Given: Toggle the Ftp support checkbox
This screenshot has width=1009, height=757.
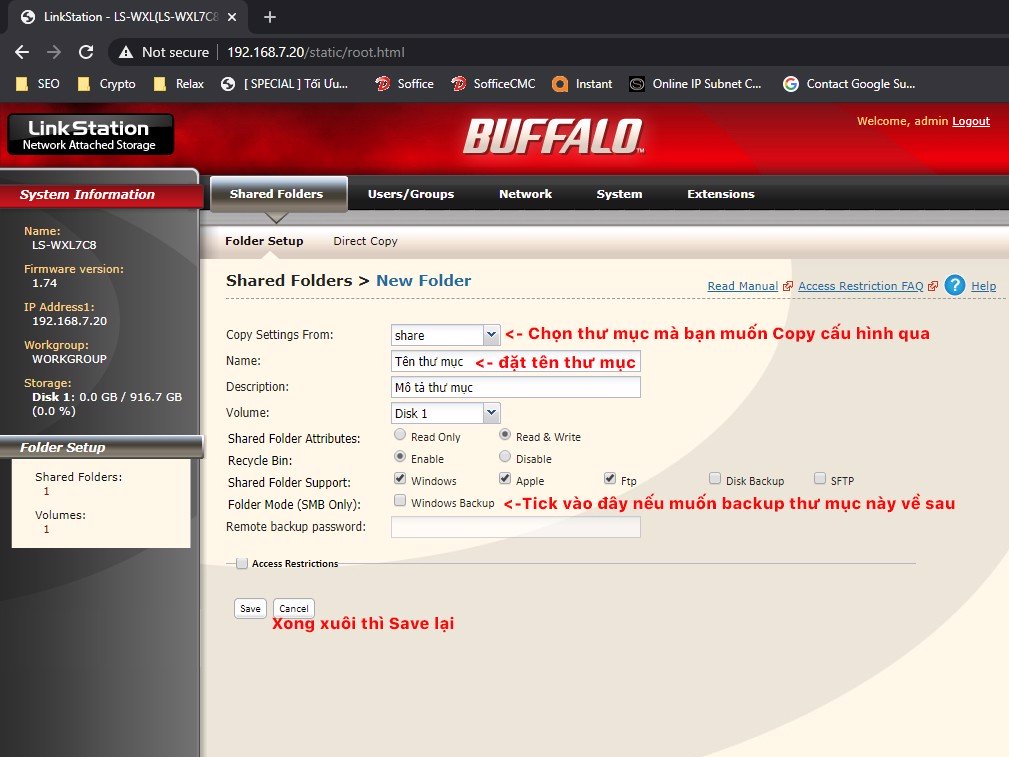Looking at the screenshot, I should click(610, 478).
